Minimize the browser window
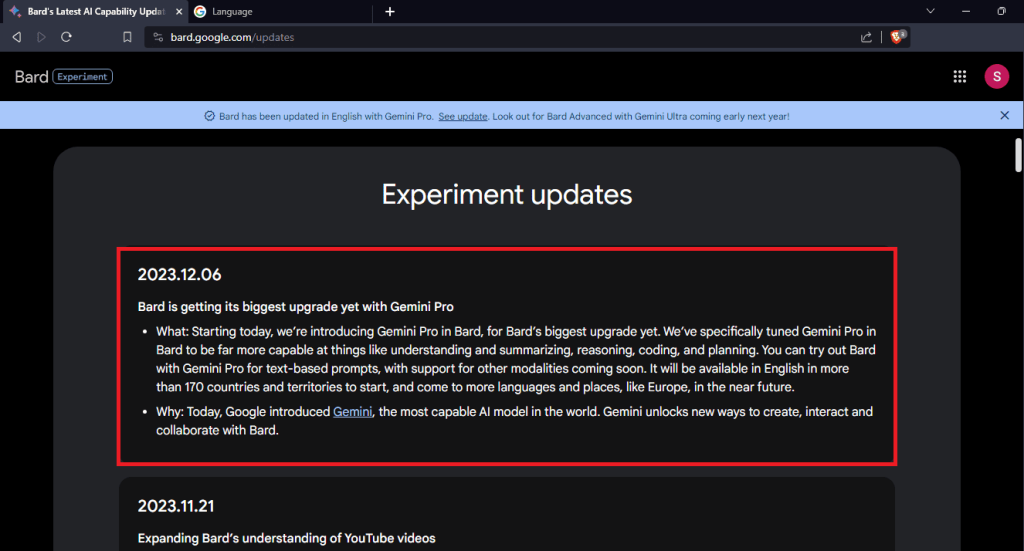 pyautogui.click(x=966, y=11)
